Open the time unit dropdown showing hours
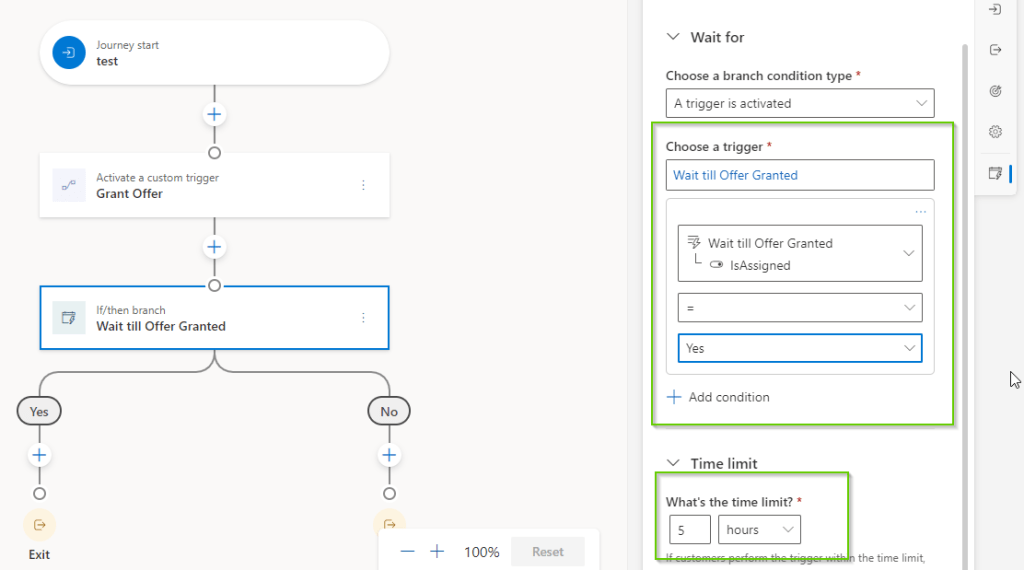Screen dimensions: 1024x570 click(x=760, y=530)
